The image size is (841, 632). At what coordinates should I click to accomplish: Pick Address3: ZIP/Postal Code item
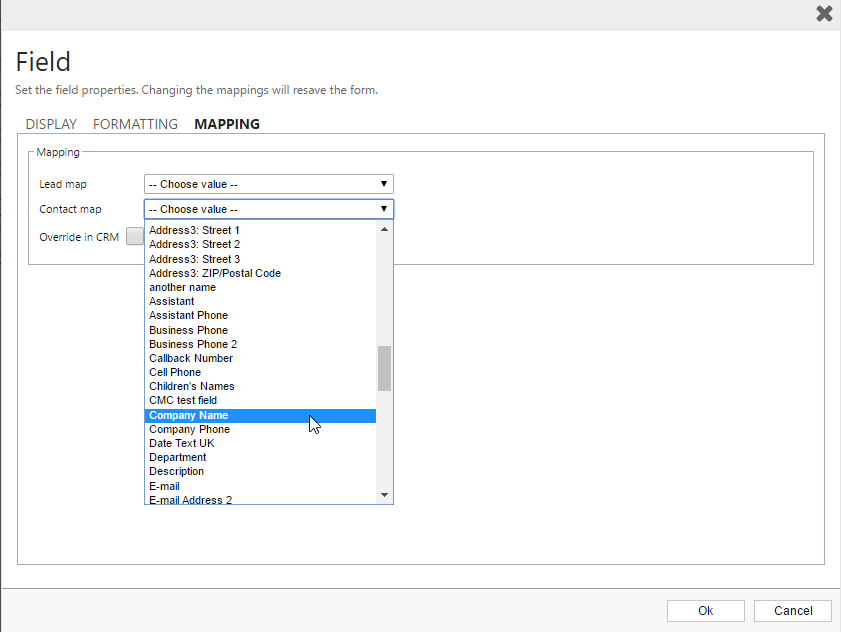pyautogui.click(x=215, y=273)
